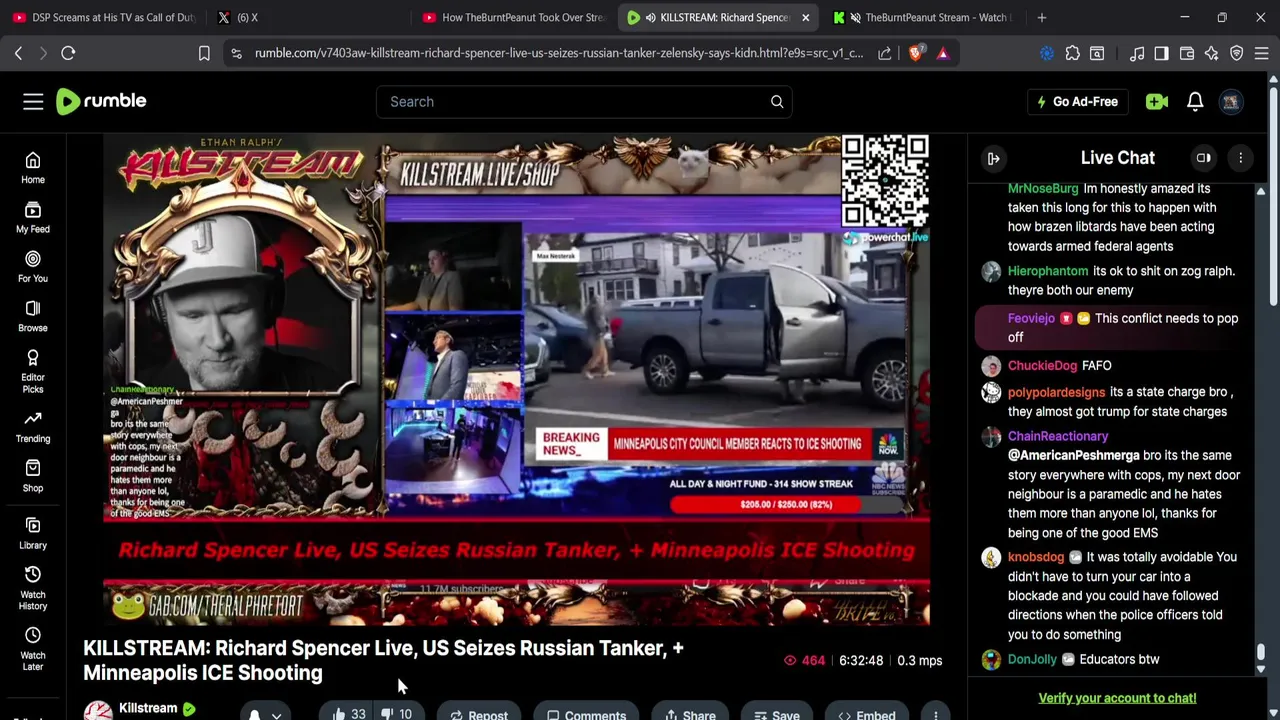Click the rumble.com address bar URL
The image size is (1280, 720).
point(558,53)
